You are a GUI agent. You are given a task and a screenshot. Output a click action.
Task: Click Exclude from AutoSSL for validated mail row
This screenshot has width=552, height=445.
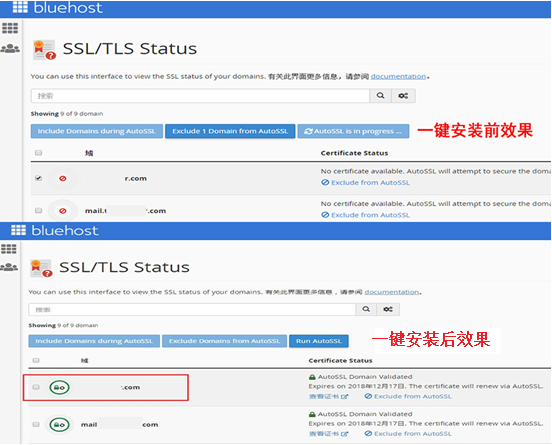click(x=408, y=433)
